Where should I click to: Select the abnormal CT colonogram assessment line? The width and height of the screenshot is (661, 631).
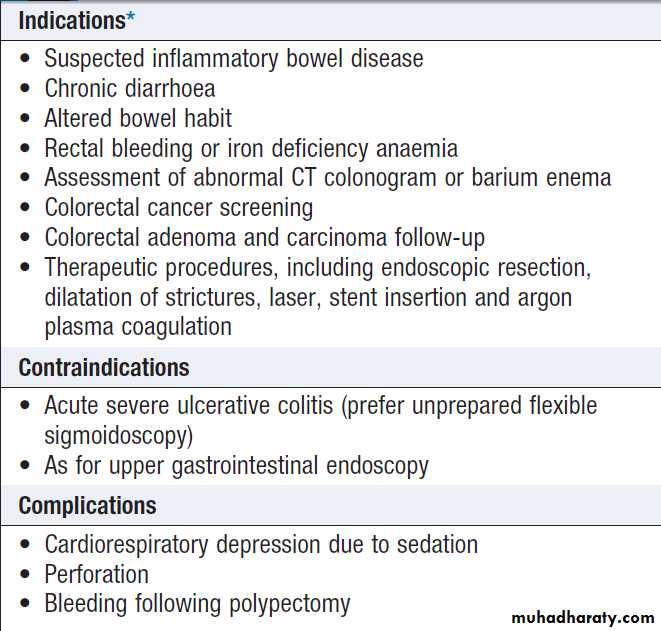[327, 179]
